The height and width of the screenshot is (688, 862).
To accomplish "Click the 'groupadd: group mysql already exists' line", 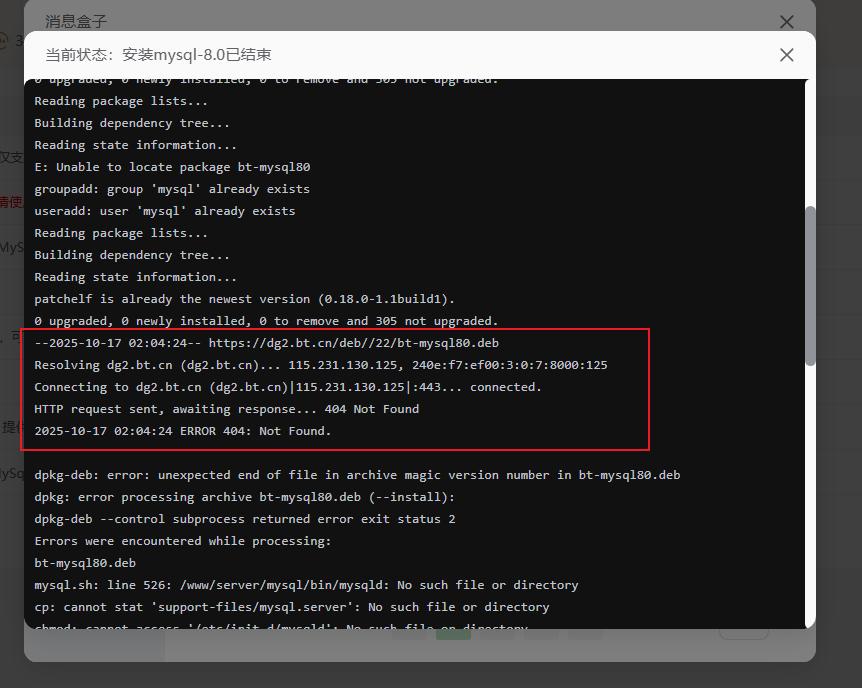I will (172, 189).
